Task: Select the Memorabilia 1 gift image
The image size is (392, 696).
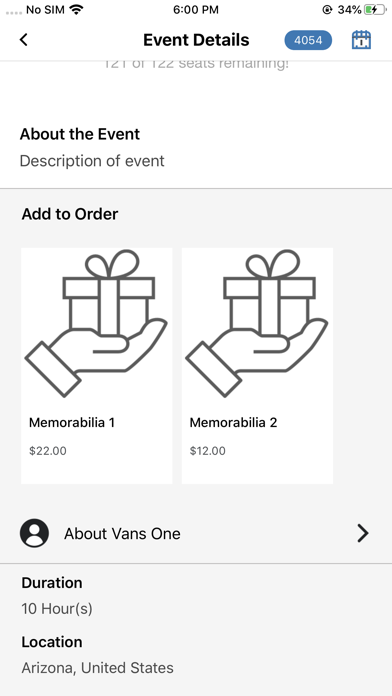Action: (96, 323)
